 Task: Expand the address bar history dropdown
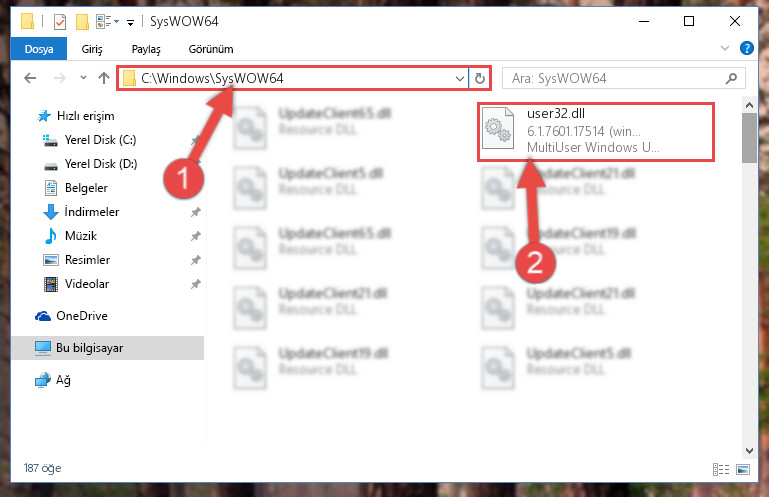point(460,78)
